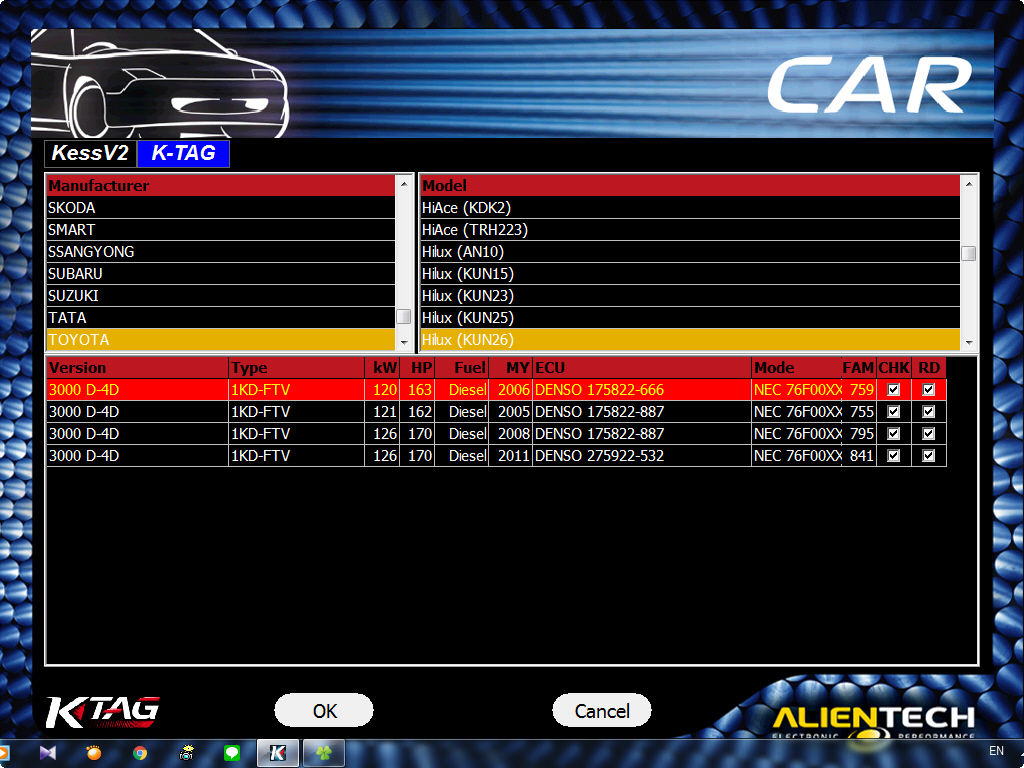This screenshot has height=768, width=1024.
Task: Select HiAce (TRH223) model
Action: click(x=690, y=230)
